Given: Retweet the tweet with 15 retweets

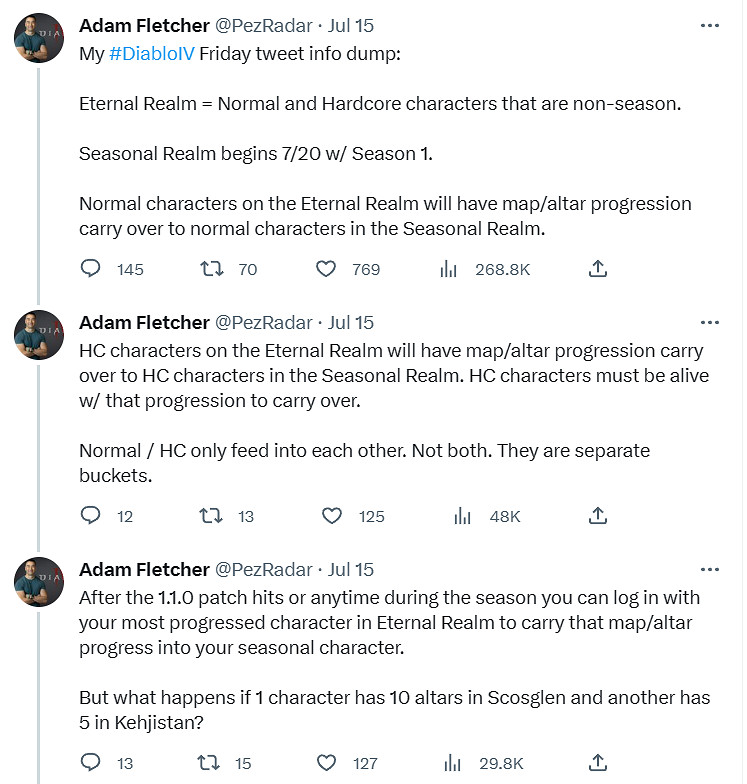Looking at the screenshot, I should pos(211,763).
